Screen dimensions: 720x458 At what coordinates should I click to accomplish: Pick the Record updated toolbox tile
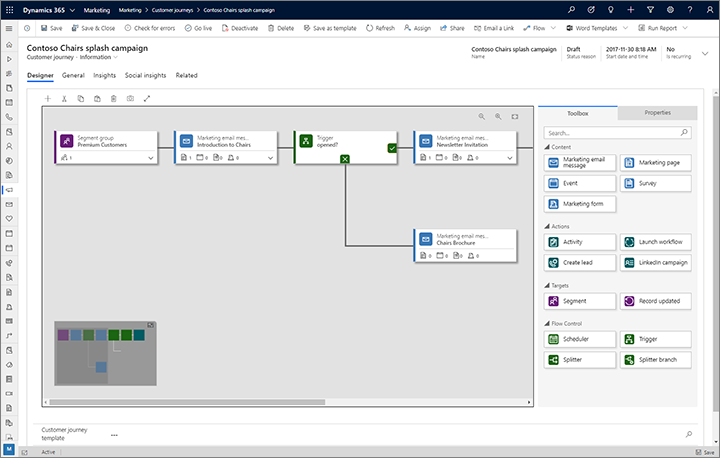[x=655, y=301]
